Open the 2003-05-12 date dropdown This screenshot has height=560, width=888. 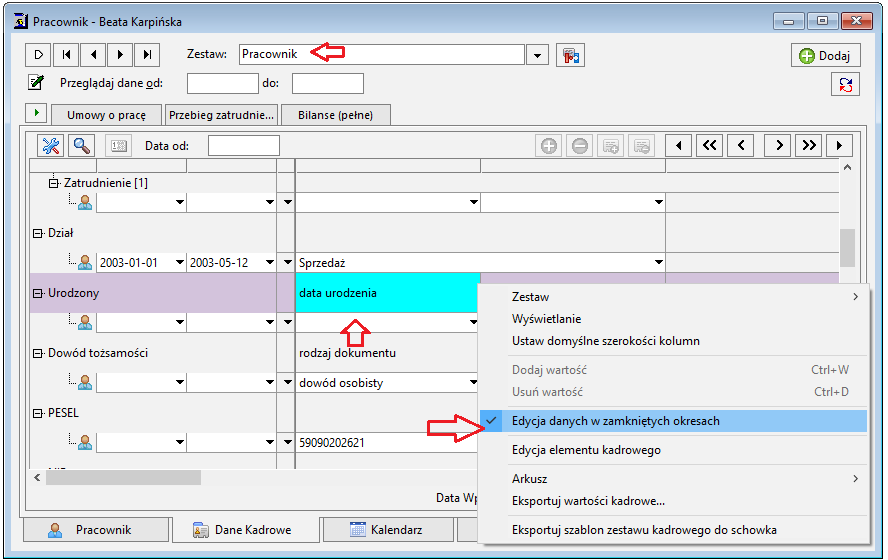[270, 262]
